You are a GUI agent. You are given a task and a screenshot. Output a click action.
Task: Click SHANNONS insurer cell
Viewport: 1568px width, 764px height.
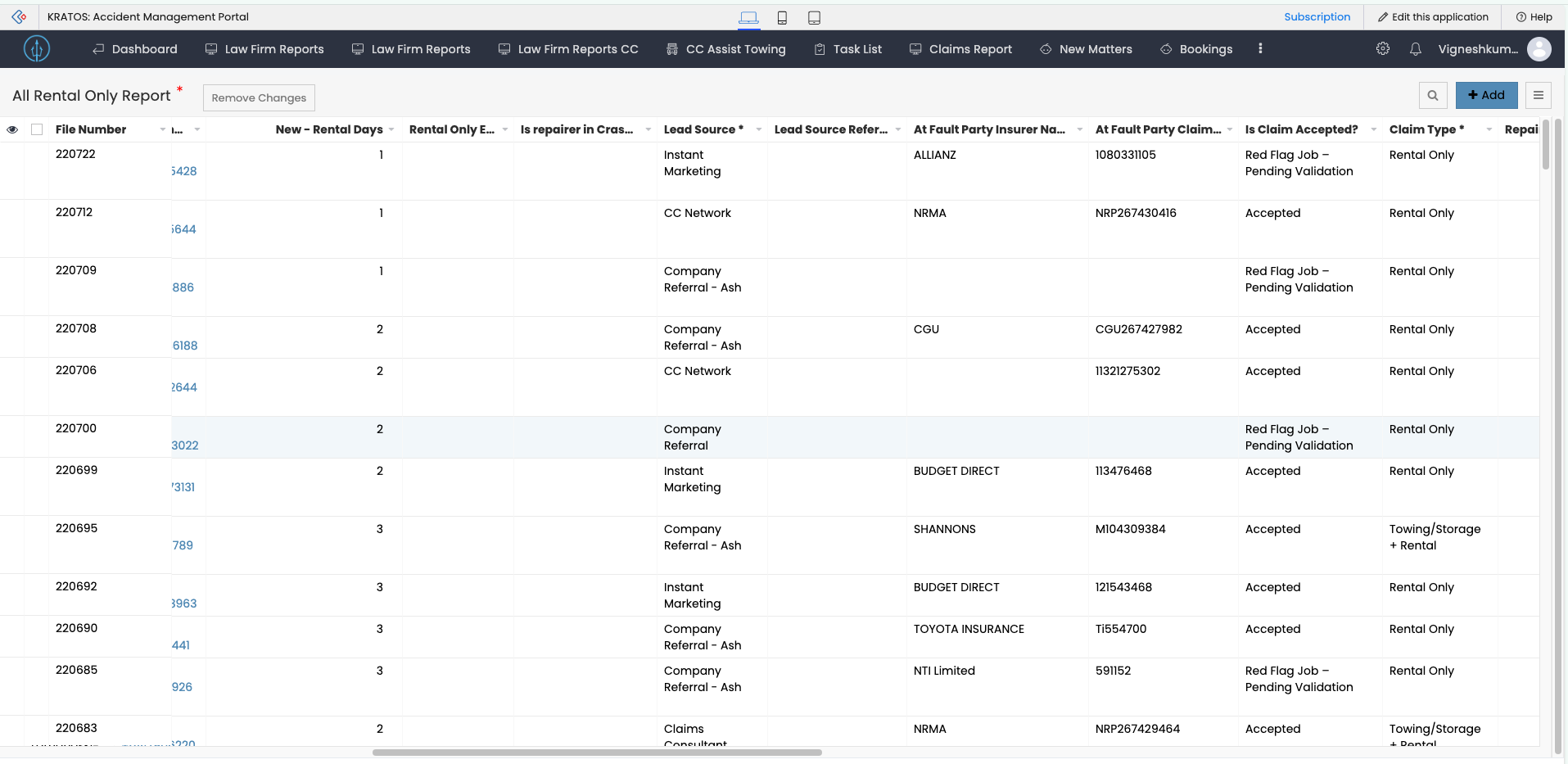pyautogui.click(x=945, y=529)
